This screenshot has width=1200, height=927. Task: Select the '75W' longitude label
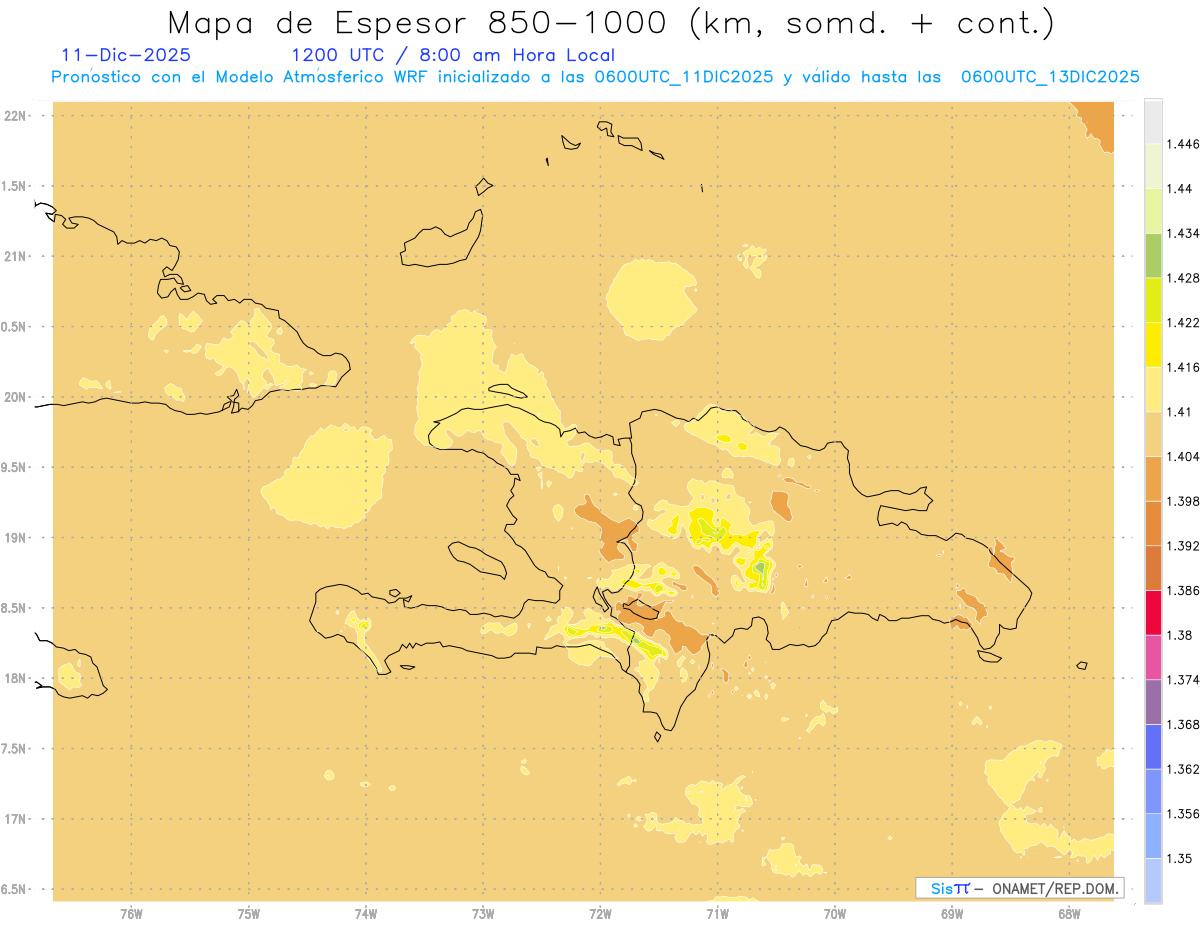click(249, 914)
